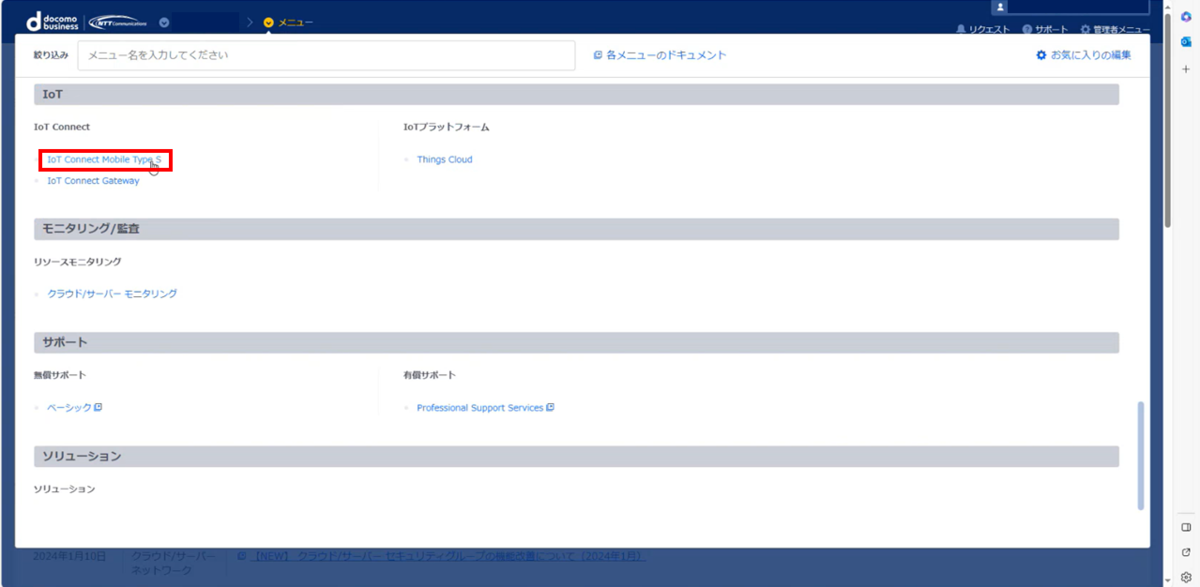This screenshot has height=587, width=1200.
Task: Click the モニタリング/監査 section header
Action: [x=576, y=229]
